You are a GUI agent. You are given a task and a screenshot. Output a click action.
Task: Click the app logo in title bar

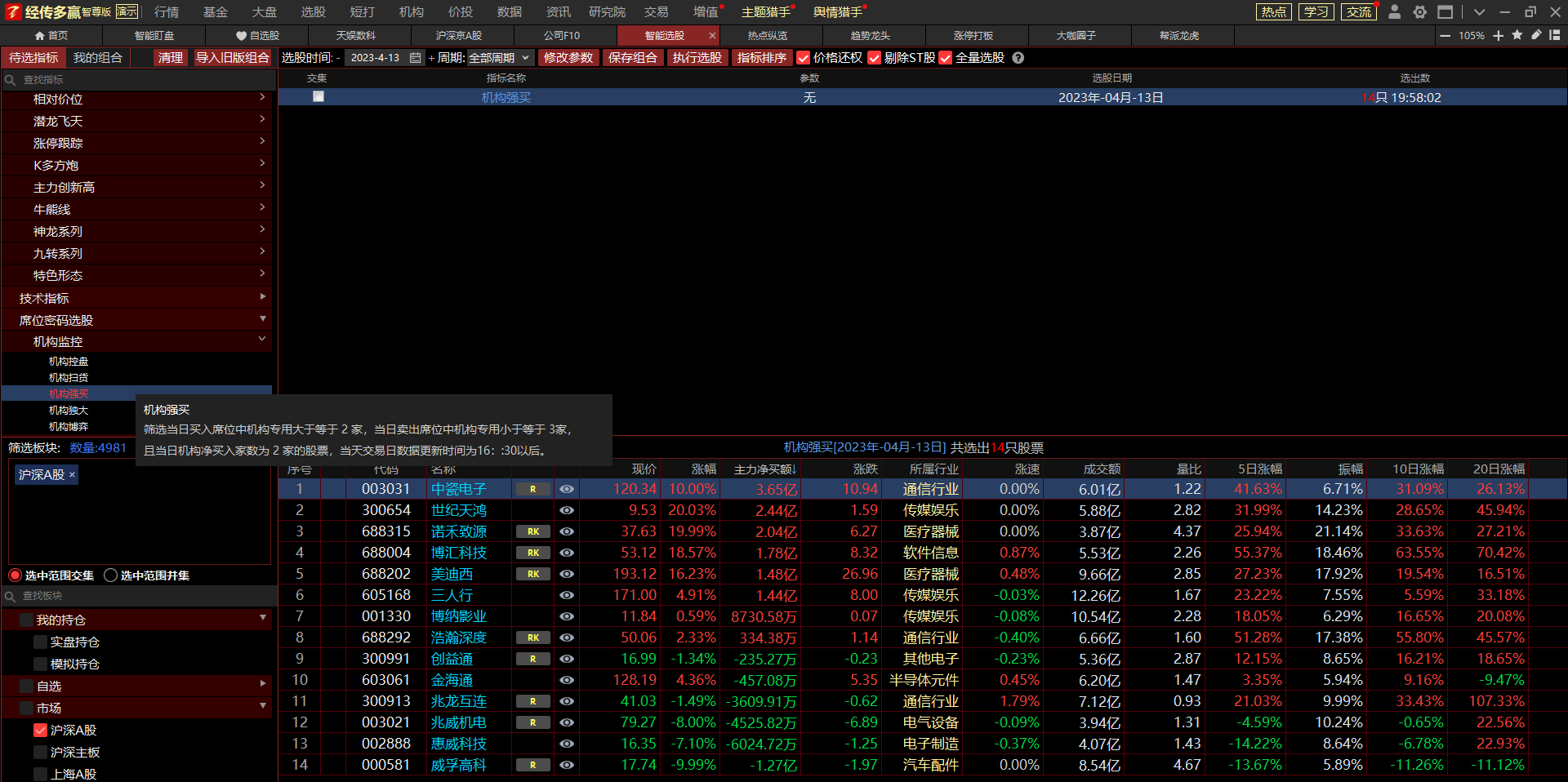pyautogui.click(x=13, y=12)
